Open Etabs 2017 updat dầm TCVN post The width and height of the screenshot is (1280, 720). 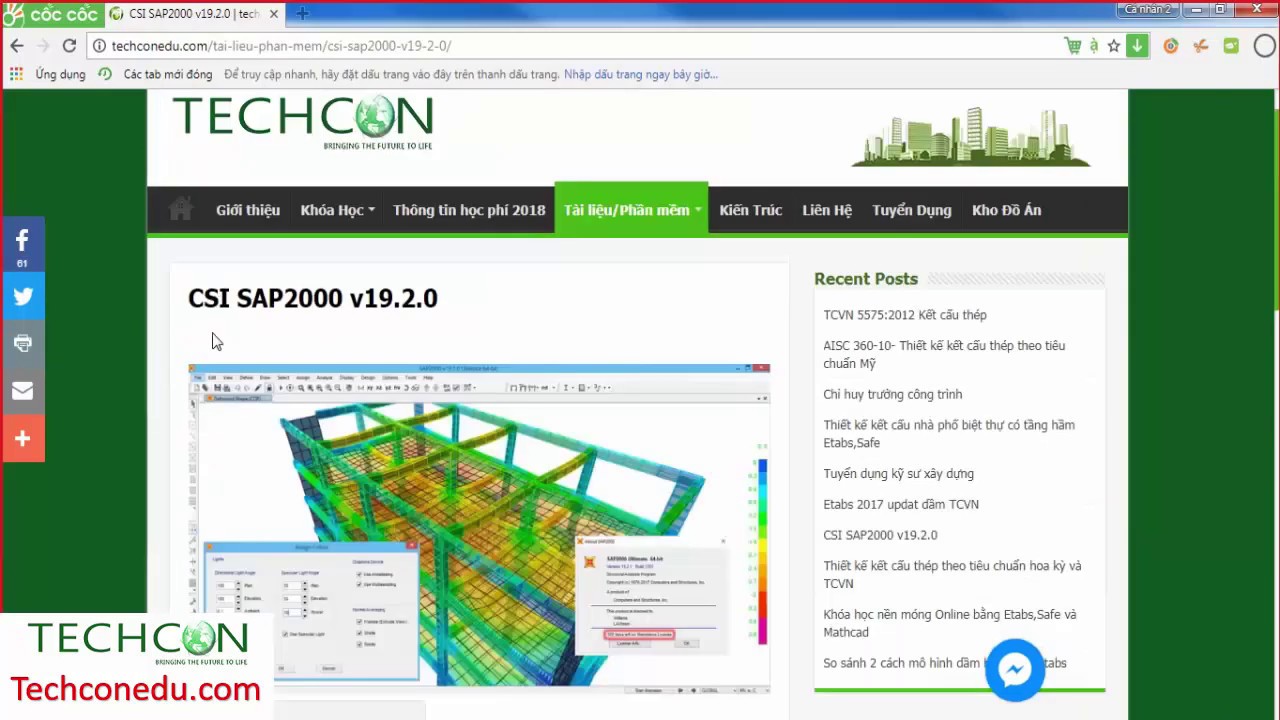click(x=901, y=504)
